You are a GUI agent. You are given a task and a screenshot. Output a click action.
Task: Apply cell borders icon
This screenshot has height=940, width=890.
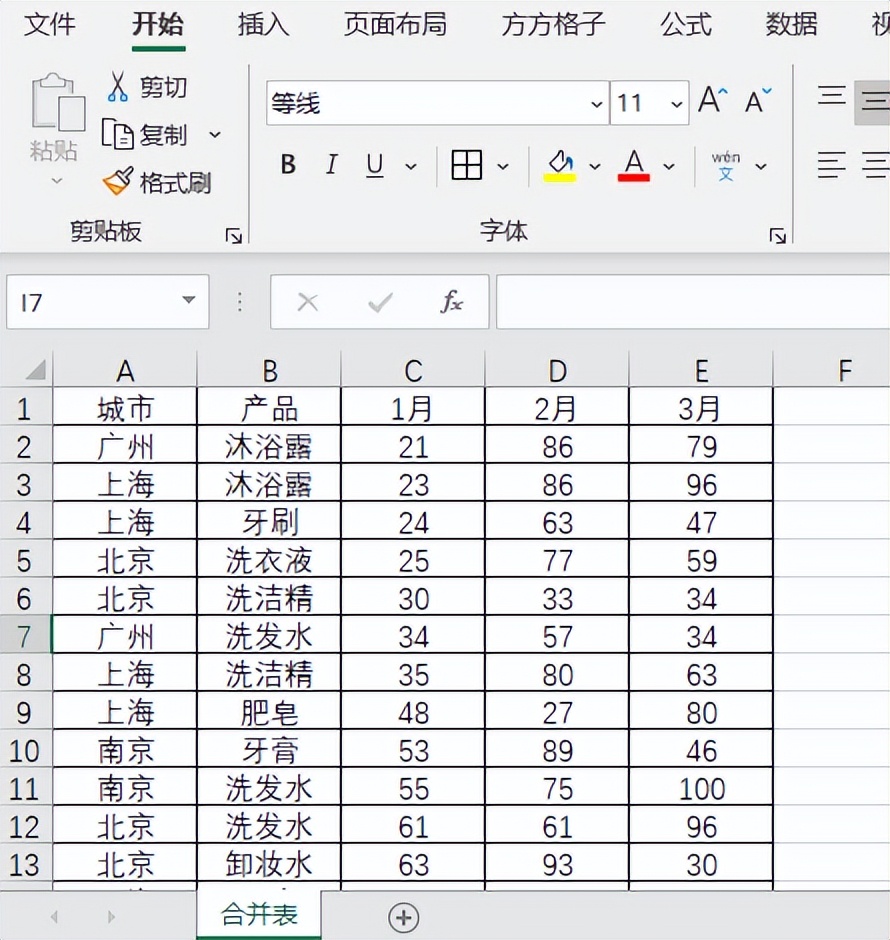466,166
